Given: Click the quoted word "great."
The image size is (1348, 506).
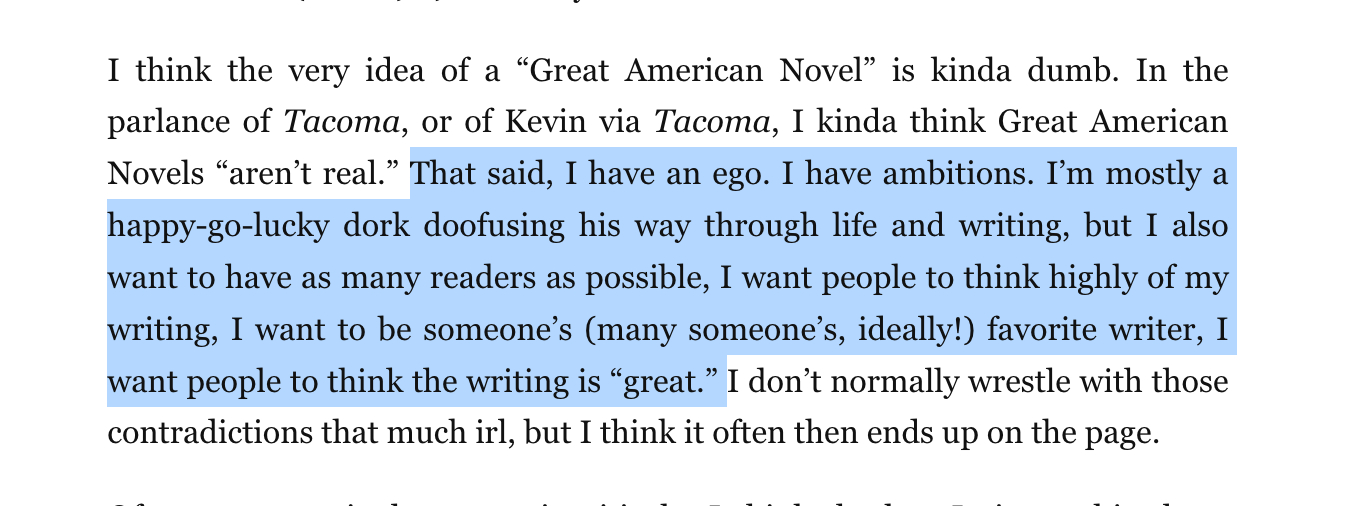Looking at the screenshot, I should (x=666, y=382).
